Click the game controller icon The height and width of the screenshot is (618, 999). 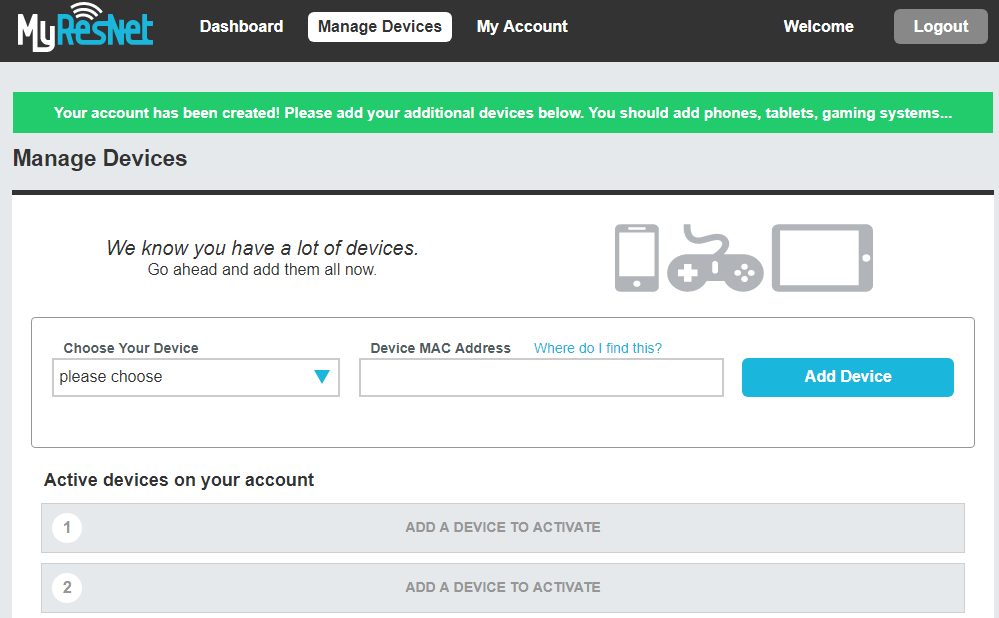714,260
